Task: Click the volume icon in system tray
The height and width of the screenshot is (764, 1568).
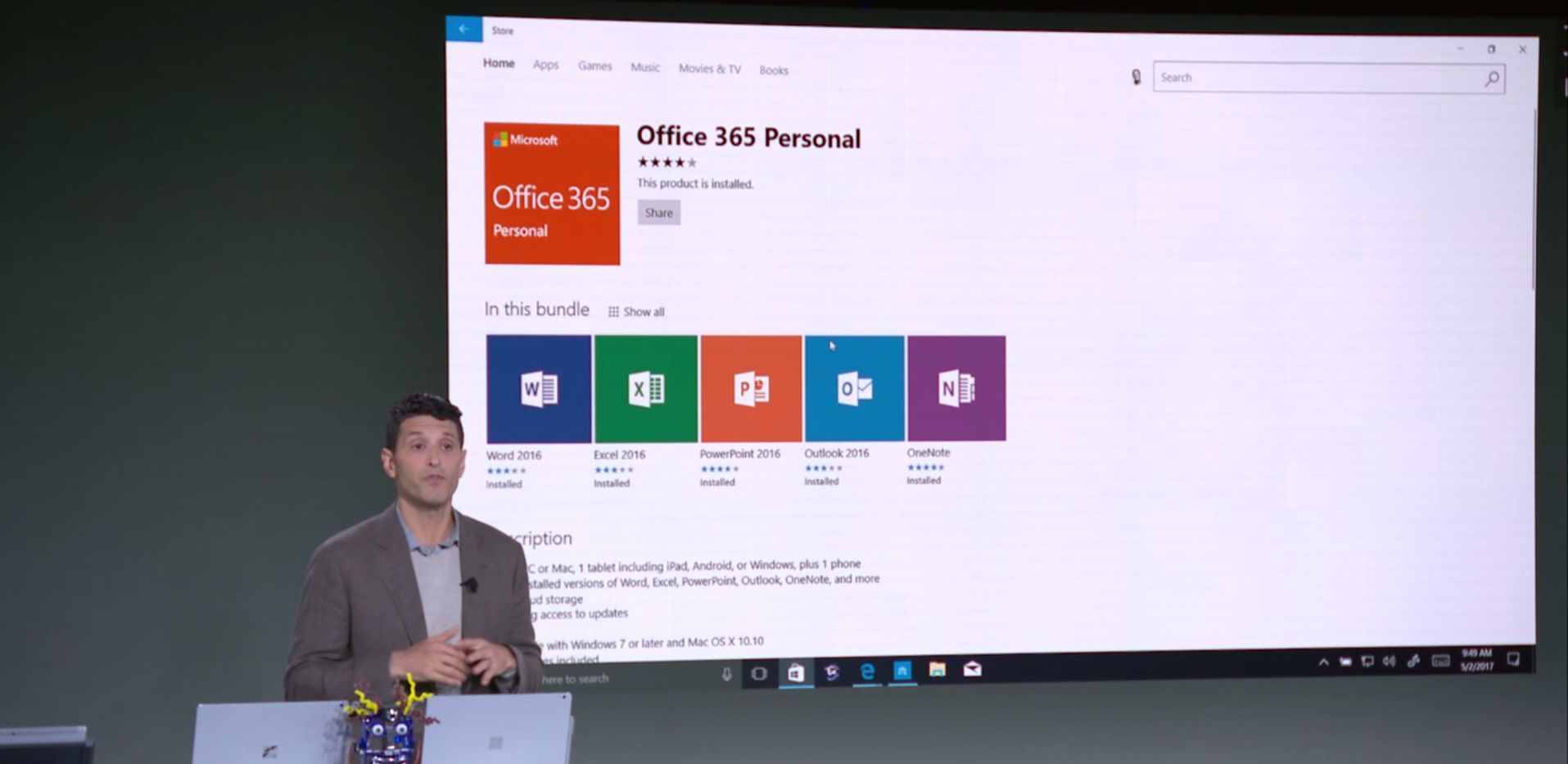Action: (1389, 661)
